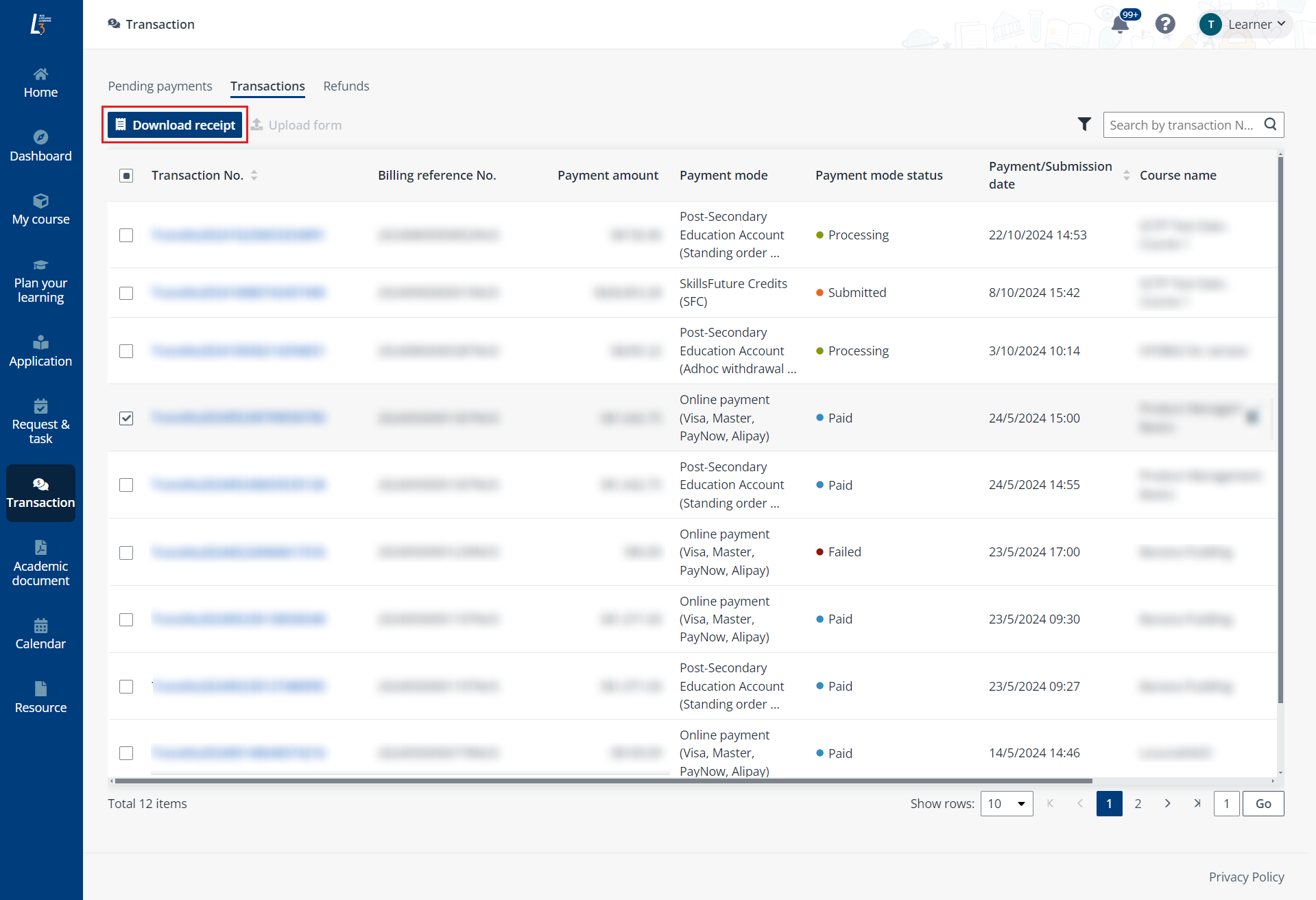The image size is (1316, 900).
Task: Click the search magnifier icon
Action: [1270, 124]
